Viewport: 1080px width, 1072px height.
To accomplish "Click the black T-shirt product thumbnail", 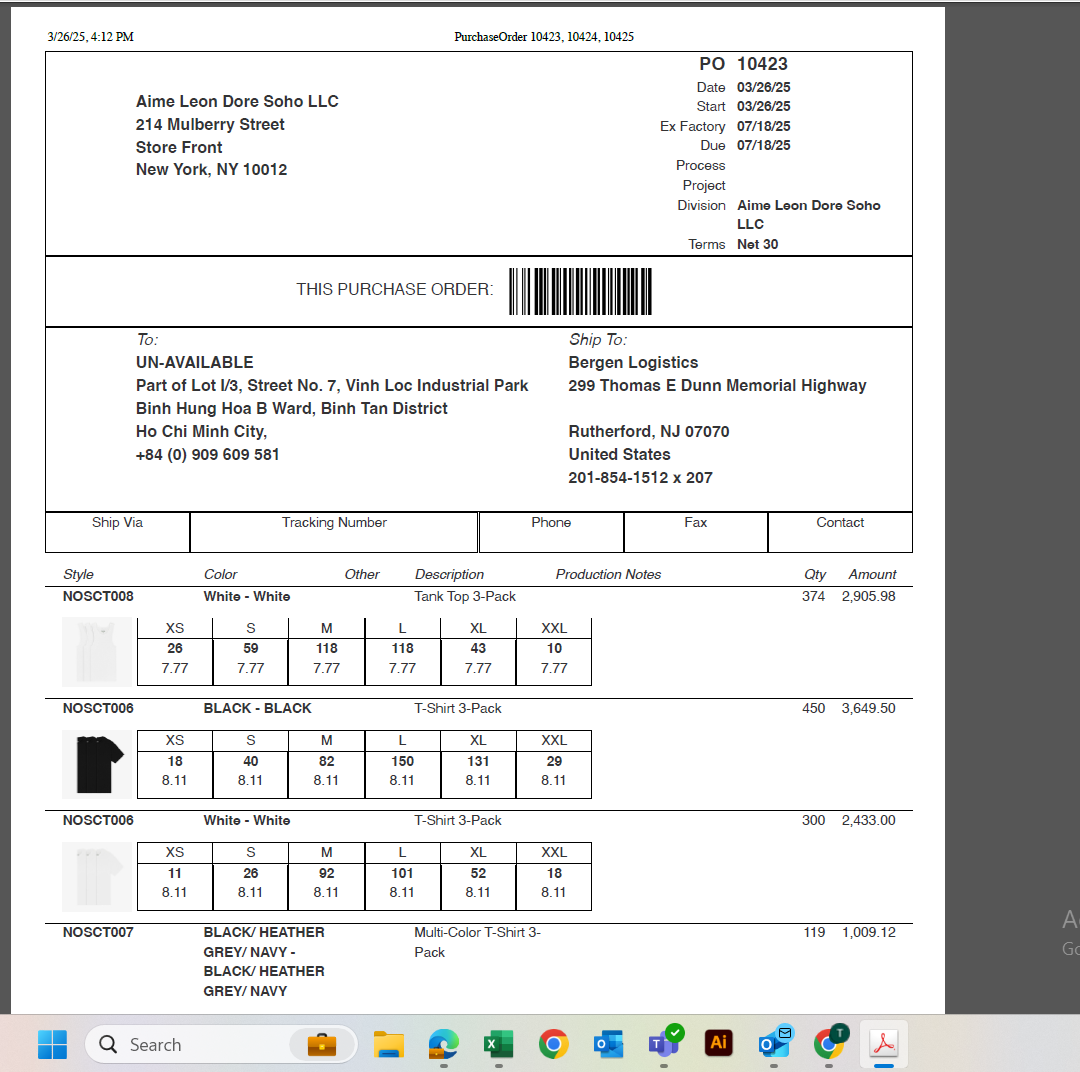I will (x=96, y=764).
